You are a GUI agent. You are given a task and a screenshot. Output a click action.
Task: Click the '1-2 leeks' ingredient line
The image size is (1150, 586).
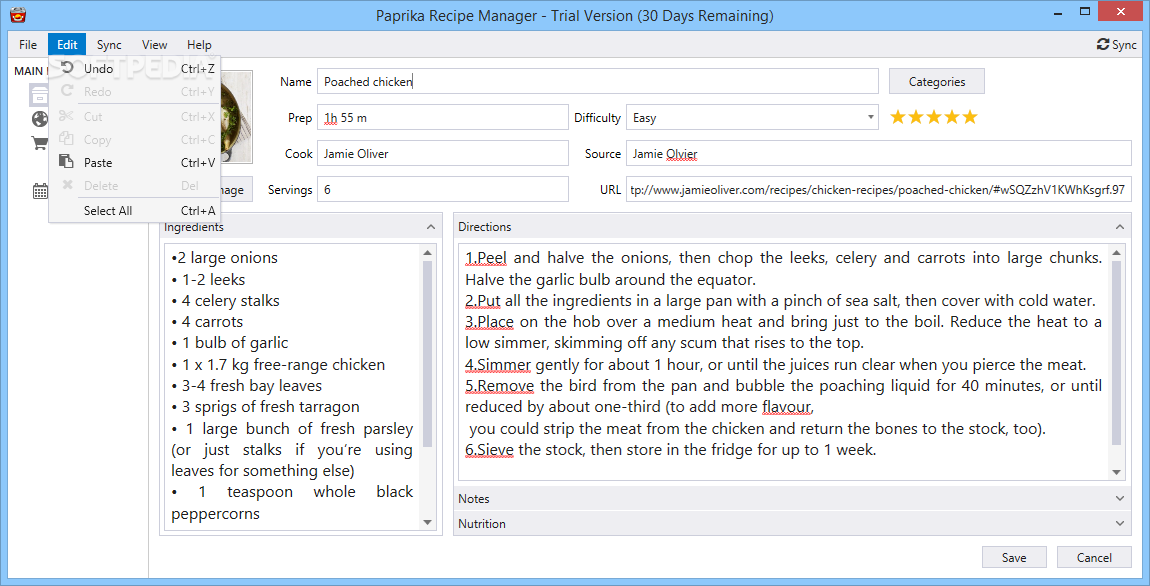pos(208,279)
